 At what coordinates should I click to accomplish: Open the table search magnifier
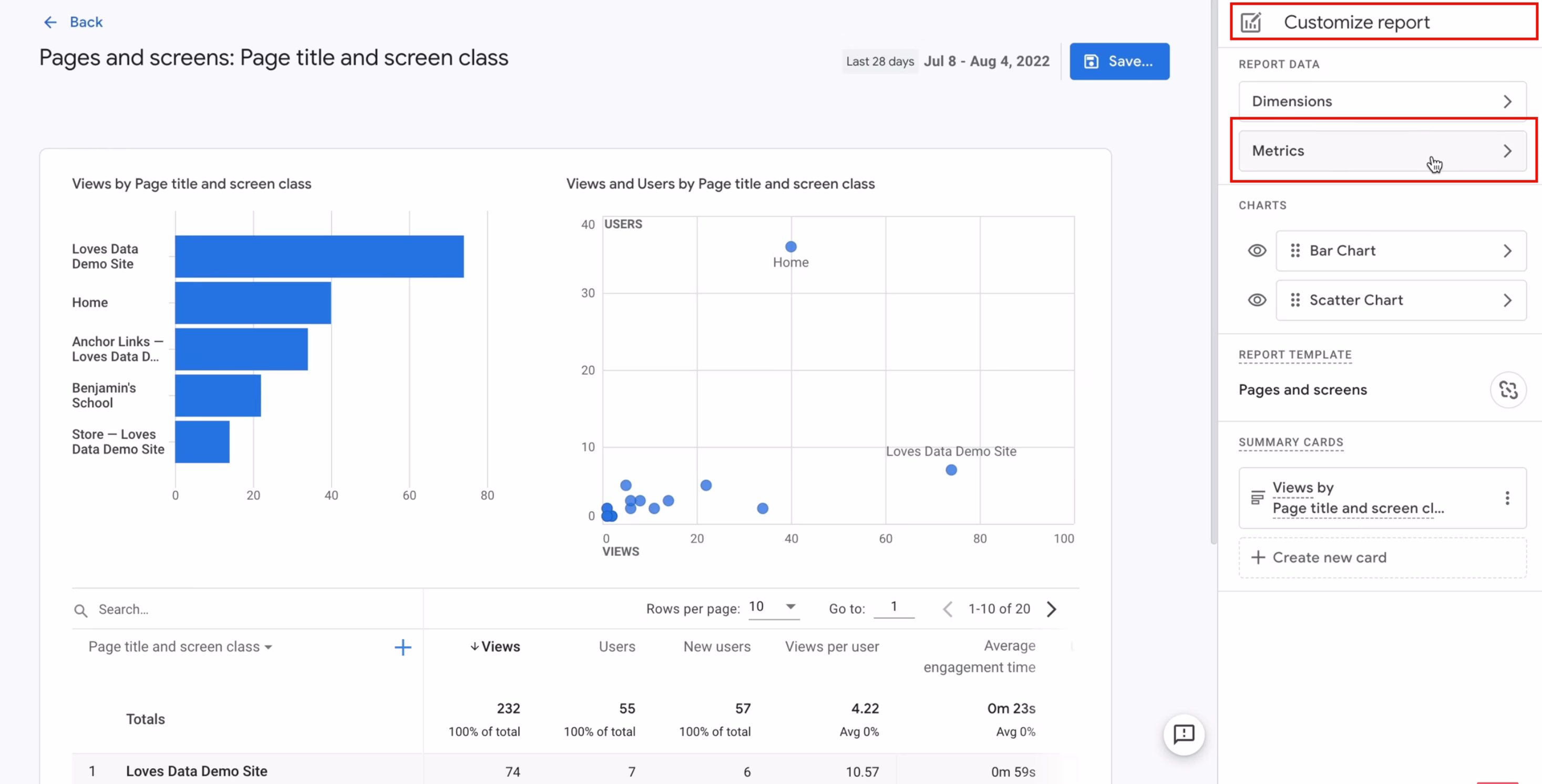pos(81,609)
